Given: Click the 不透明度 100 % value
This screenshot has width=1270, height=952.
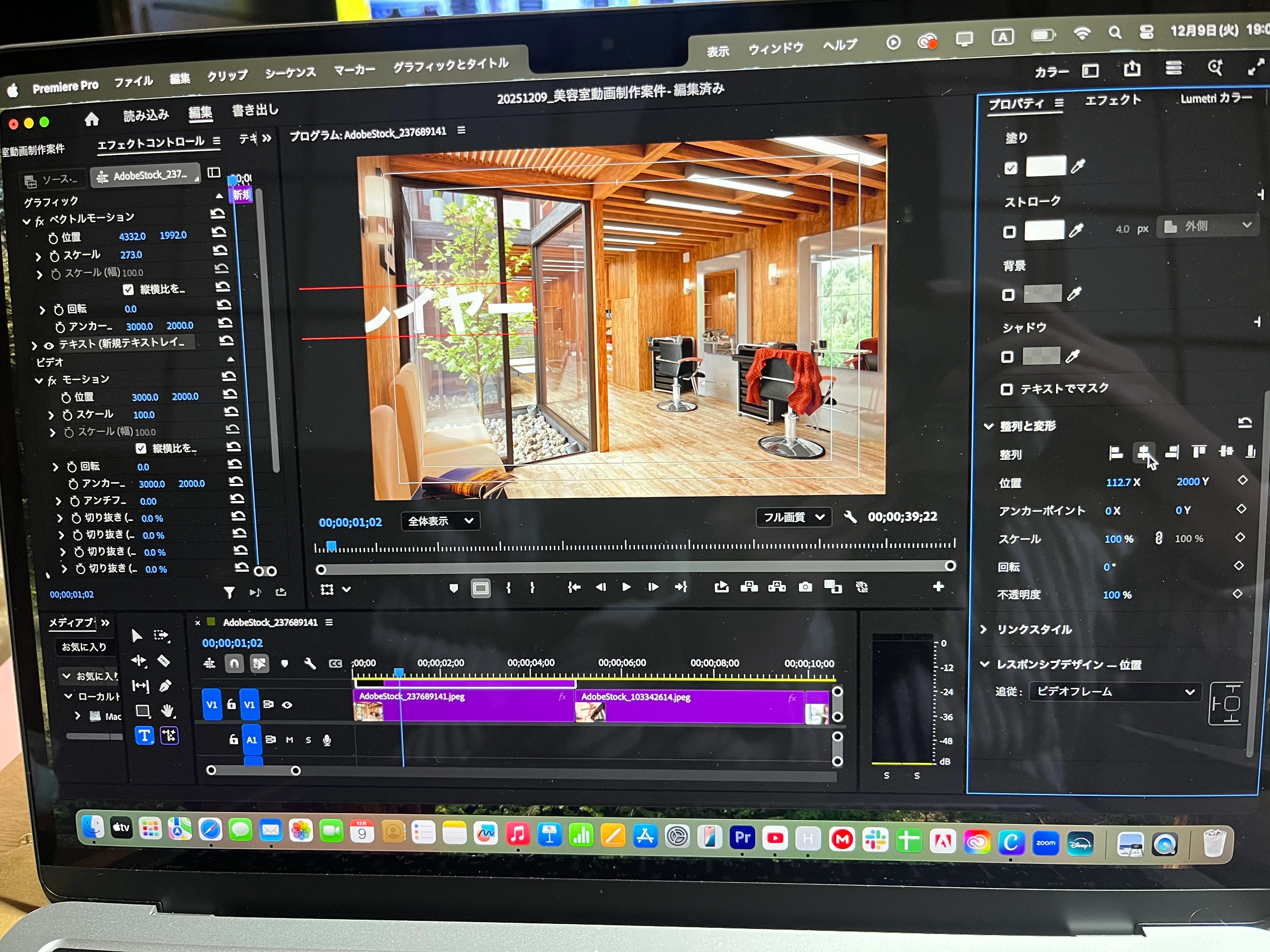Looking at the screenshot, I should click(1117, 595).
